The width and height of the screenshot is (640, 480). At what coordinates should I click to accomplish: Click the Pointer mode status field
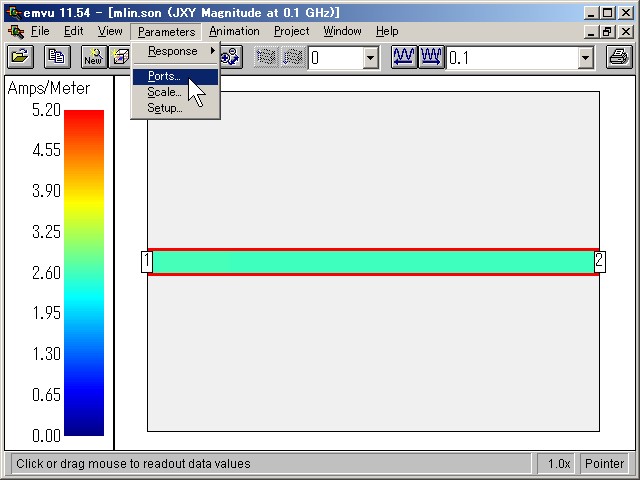[x=604, y=464]
